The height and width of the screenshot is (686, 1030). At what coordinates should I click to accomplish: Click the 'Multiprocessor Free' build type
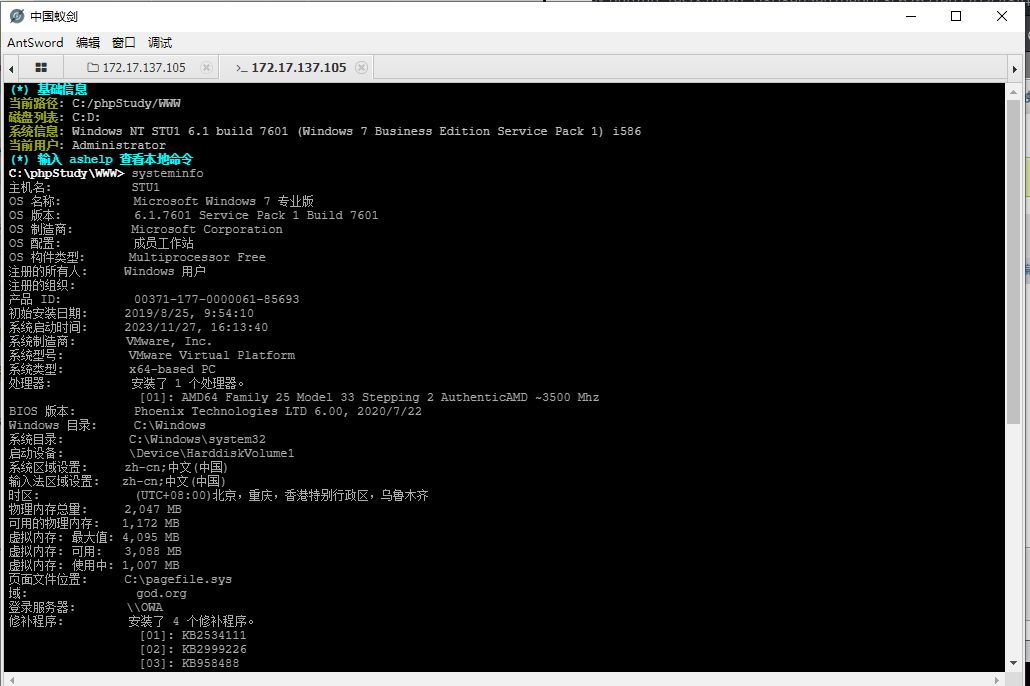tap(197, 258)
